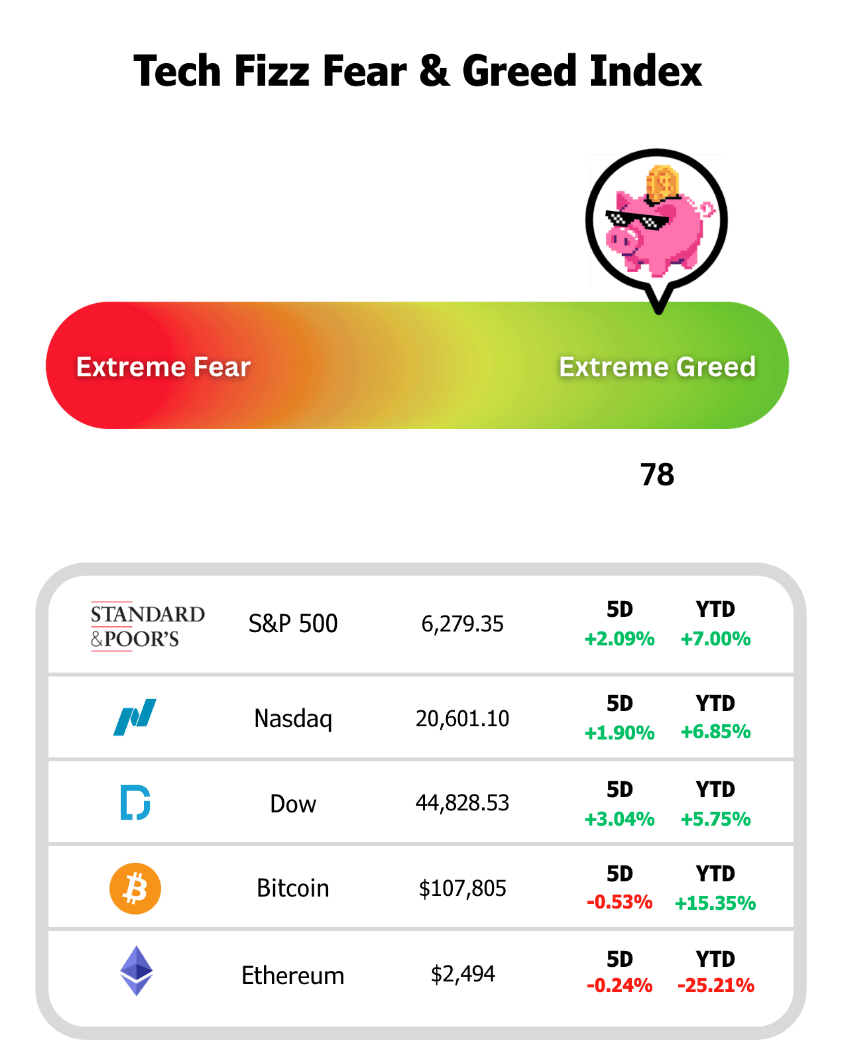The image size is (844, 1060).
Task: Click the Ethereum YTD -25.21% value
Action: [x=716, y=985]
